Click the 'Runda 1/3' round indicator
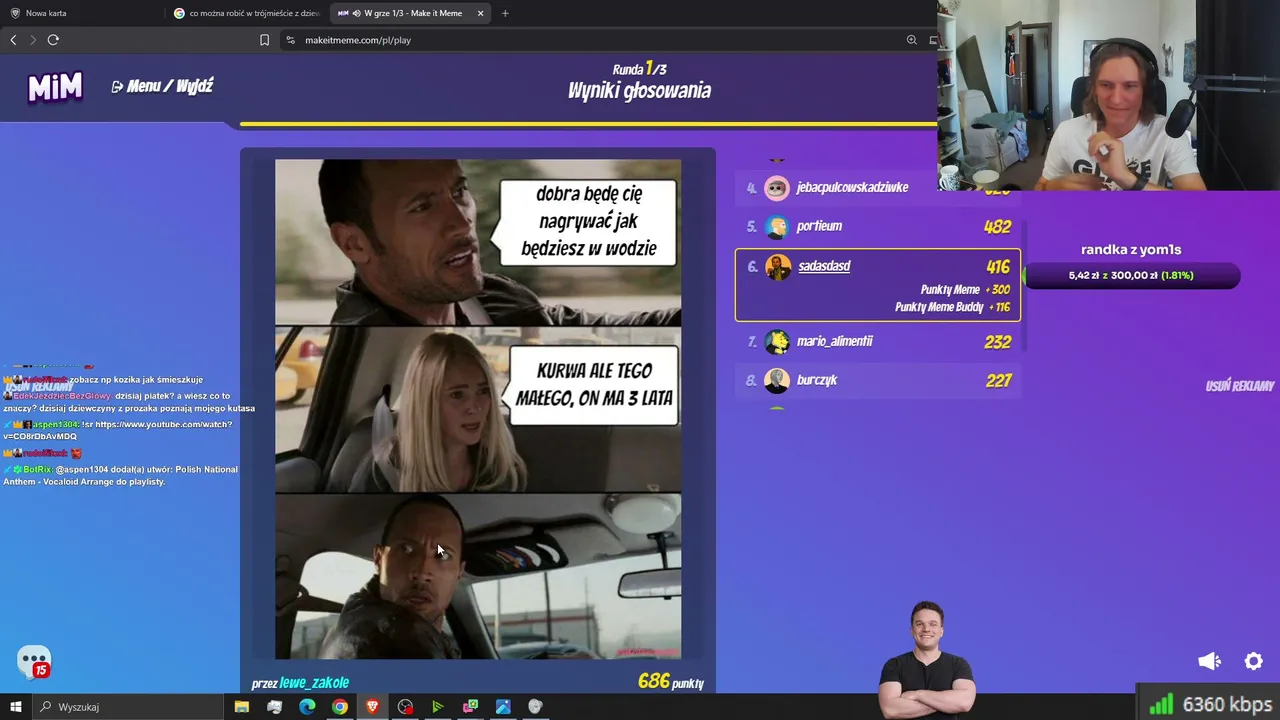This screenshot has width=1280, height=720. [640, 69]
